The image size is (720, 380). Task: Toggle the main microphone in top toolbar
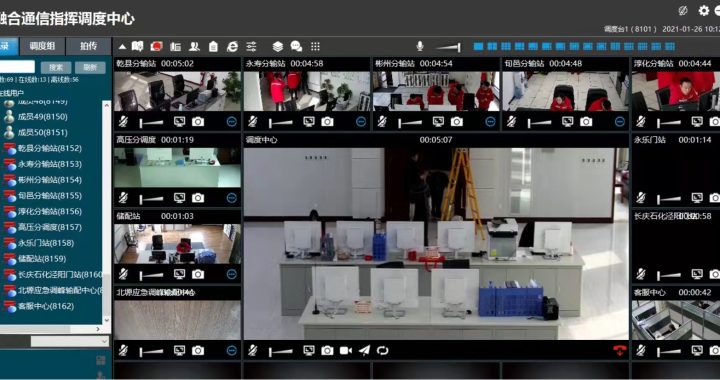pyautogui.click(x=420, y=46)
